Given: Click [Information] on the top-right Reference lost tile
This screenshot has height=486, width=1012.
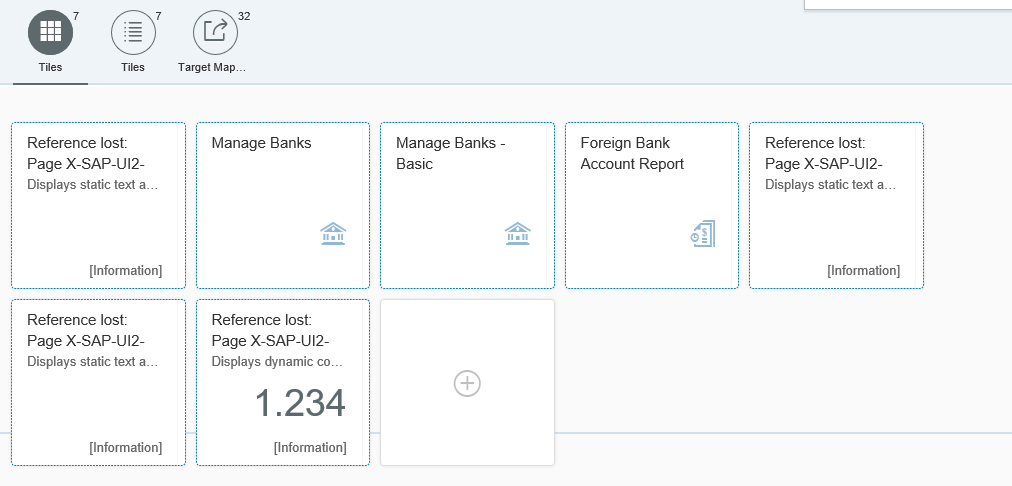Looking at the screenshot, I should (x=864, y=270).
